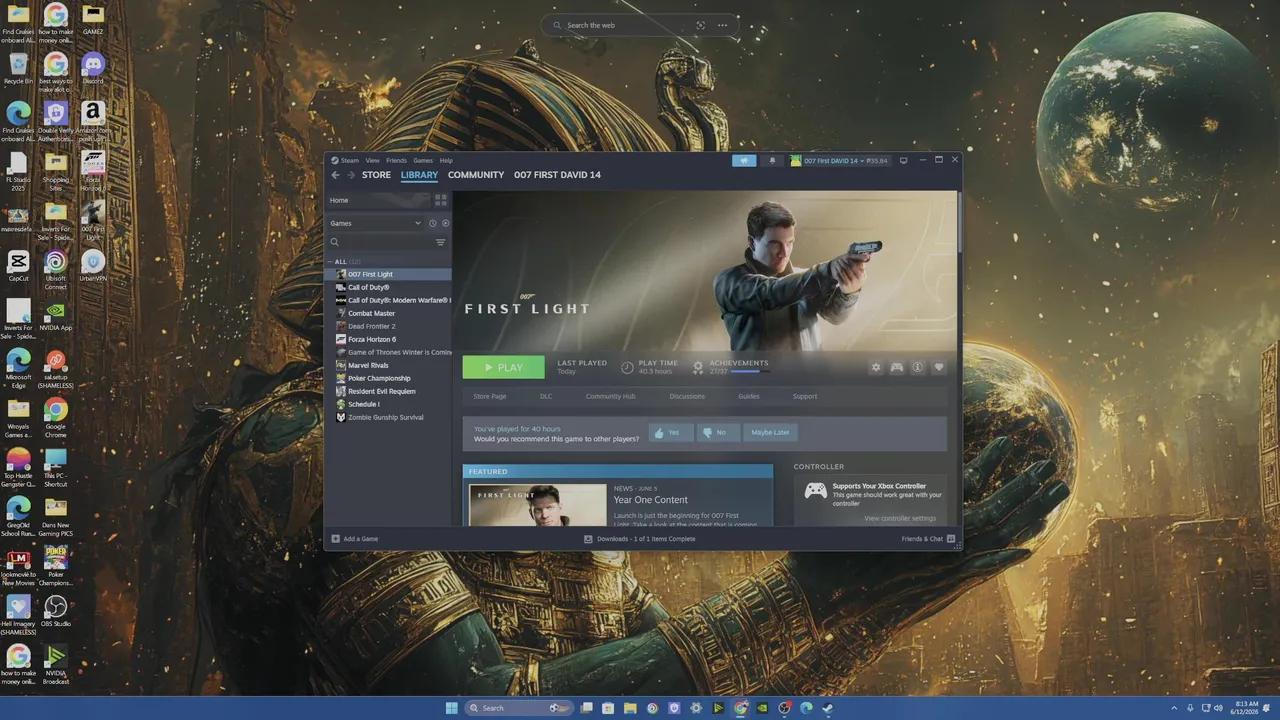Image resolution: width=1280 pixels, height=720 pixels.
Task: Open Year One Content news thumbnail
Action: tap(538, 505)
